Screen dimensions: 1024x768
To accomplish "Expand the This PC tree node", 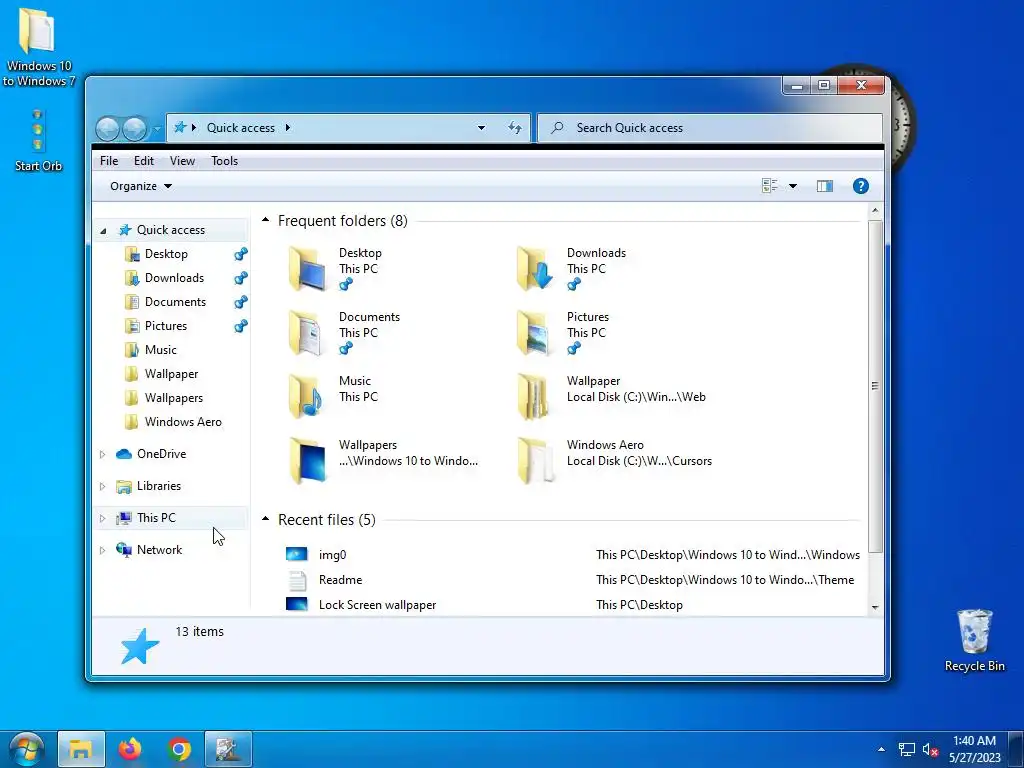I will pyautogui.click(x=103, y=518).
